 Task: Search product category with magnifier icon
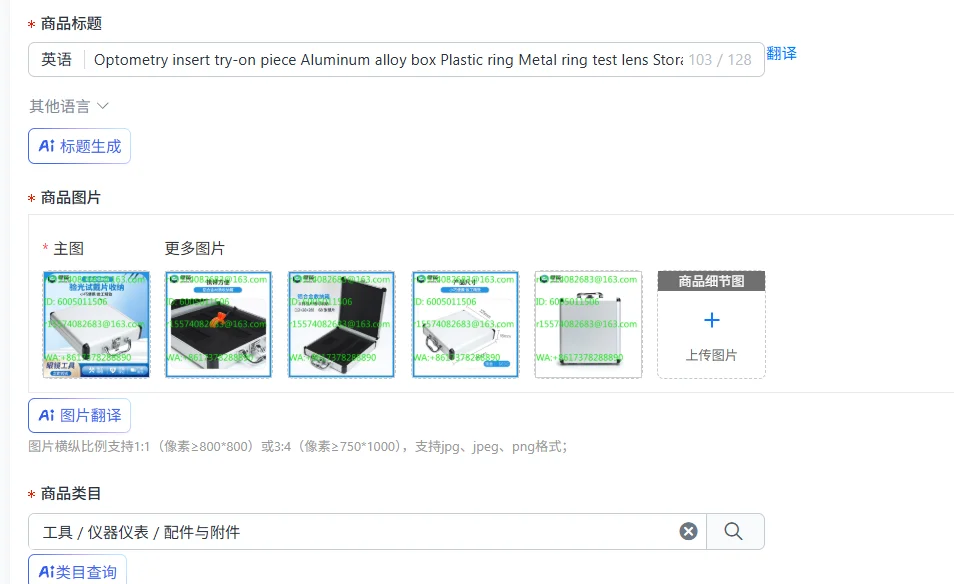click(734, 532)
